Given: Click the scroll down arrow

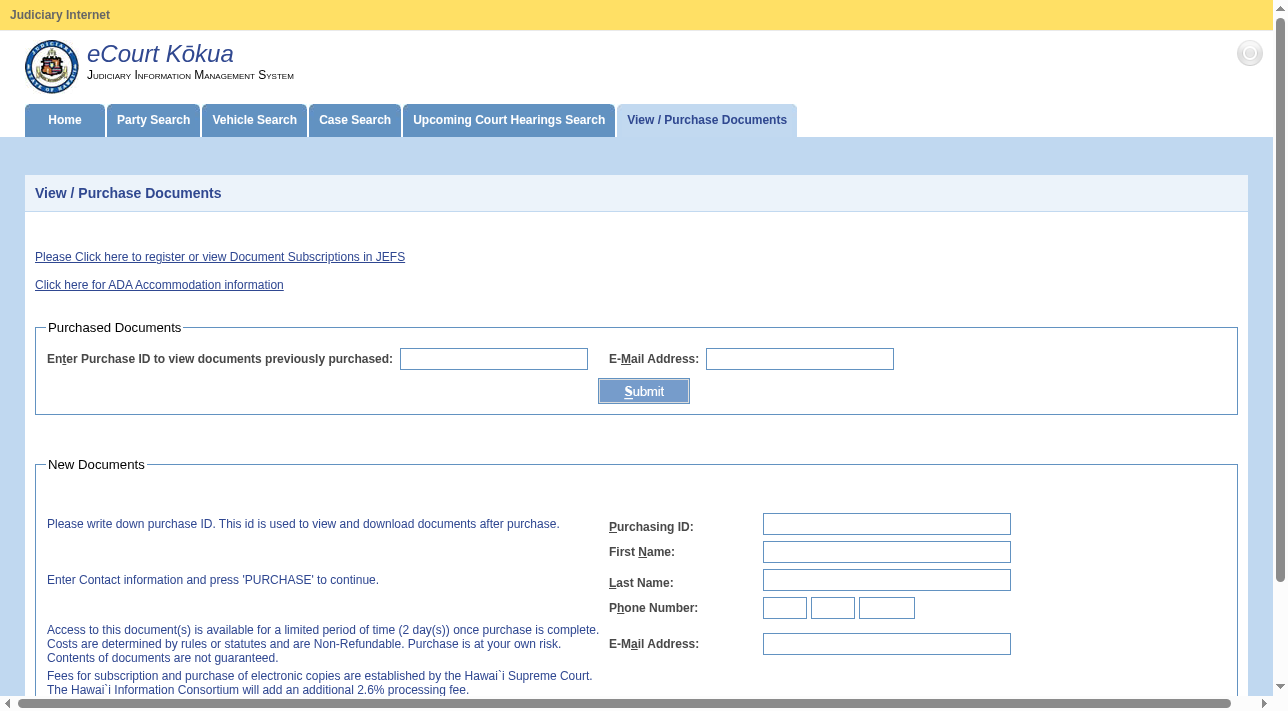Looking at the screenshot, I should [x=1280, y=688].
